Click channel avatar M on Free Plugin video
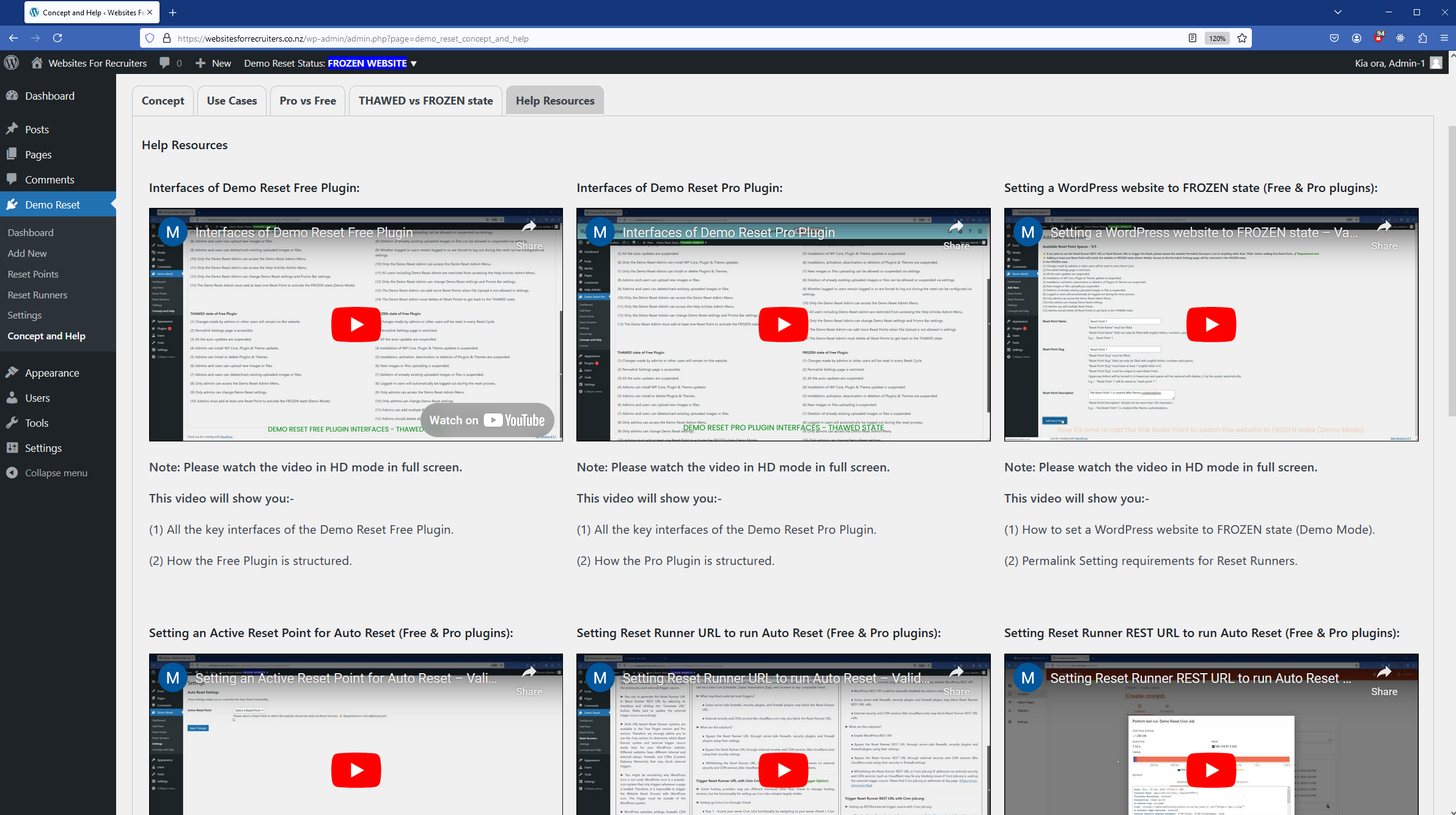 coord(173,232)
